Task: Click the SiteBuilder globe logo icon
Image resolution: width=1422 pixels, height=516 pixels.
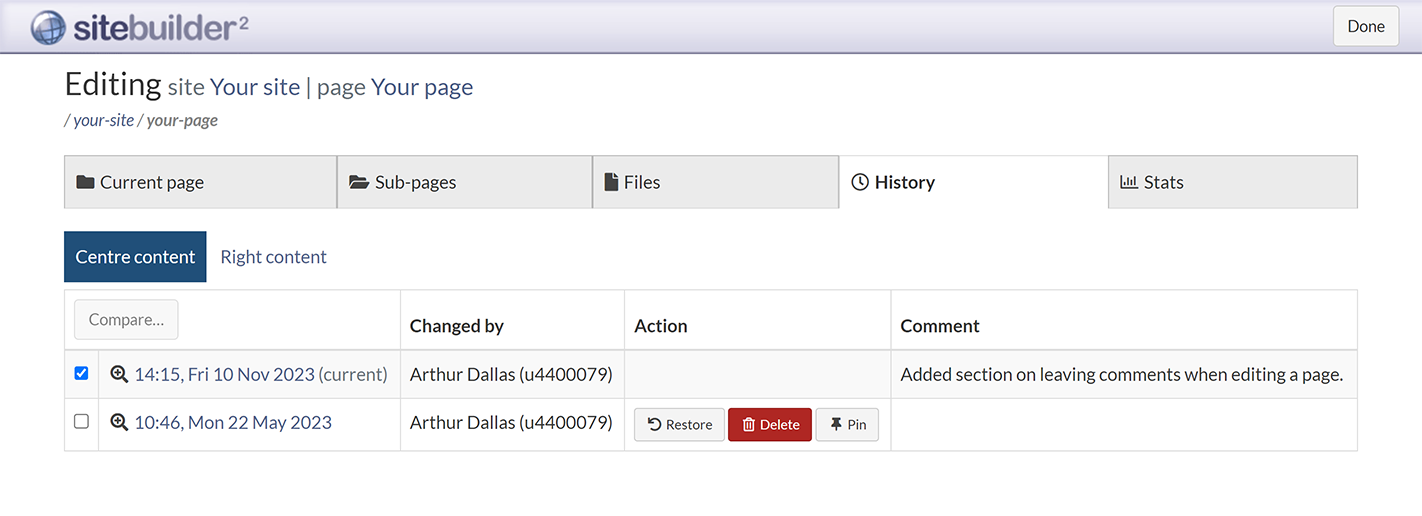Action: point(48,27)
